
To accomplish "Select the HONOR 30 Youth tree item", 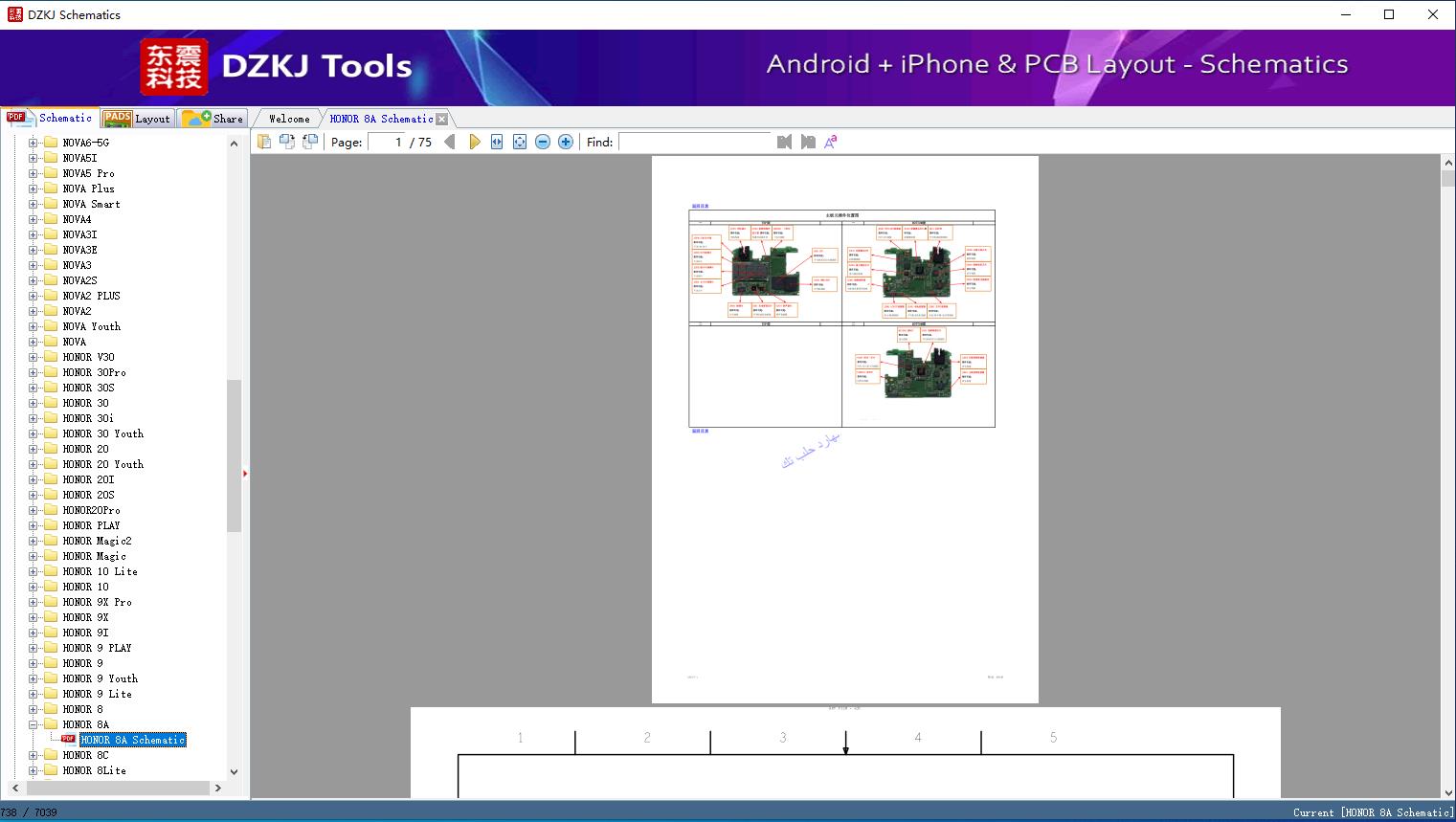I will click(102, 433).
